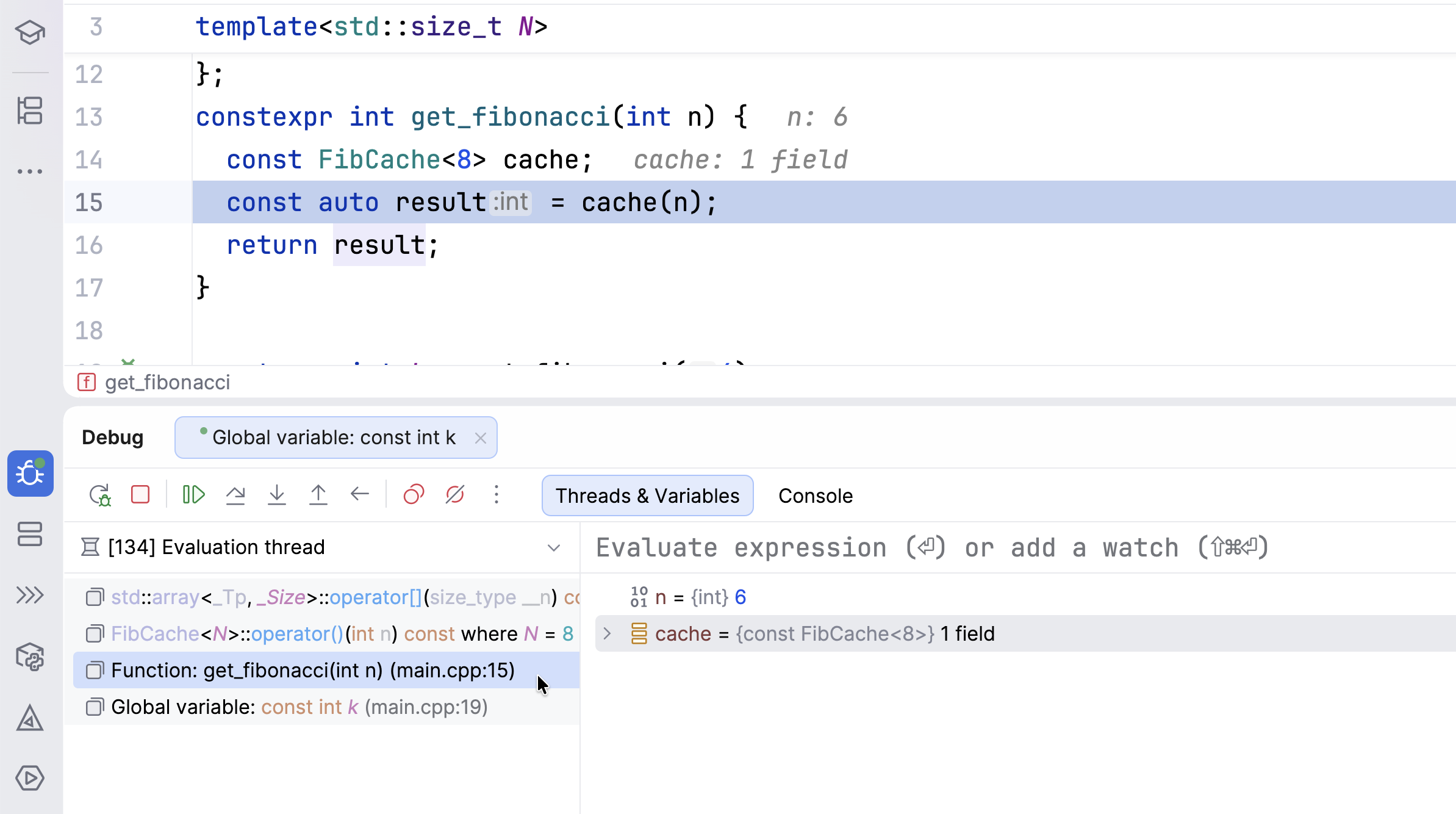
Task: Step out of the current frame
Action: click(318, 495)
